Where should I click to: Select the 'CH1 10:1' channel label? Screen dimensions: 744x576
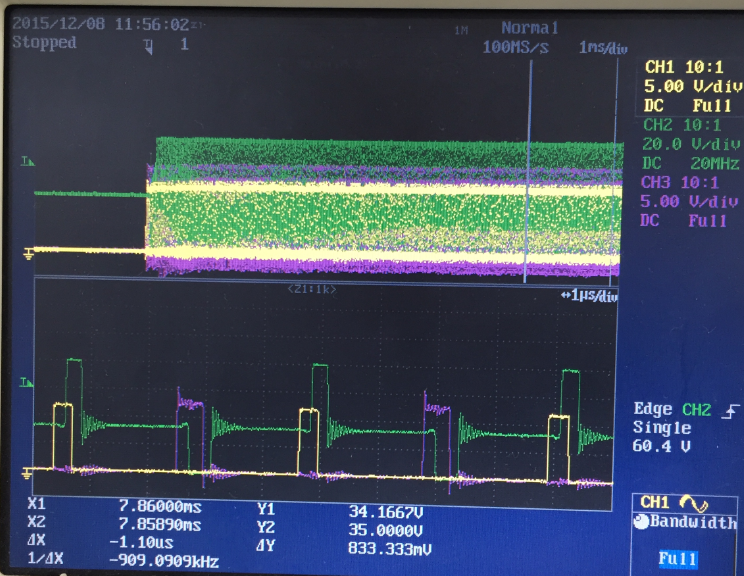point(684,67)
